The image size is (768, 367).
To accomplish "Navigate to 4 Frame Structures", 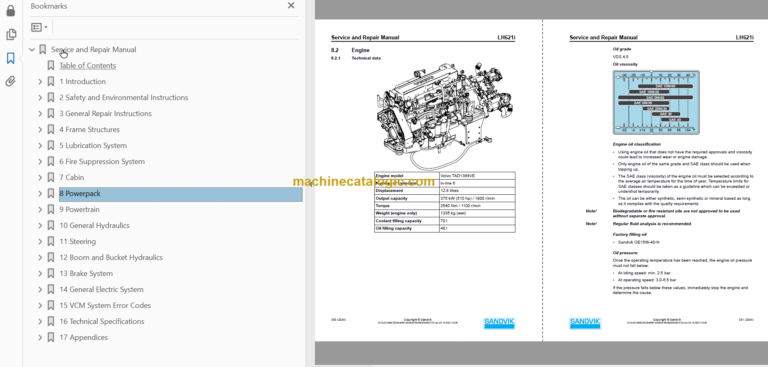I will [x=89, y=130].
